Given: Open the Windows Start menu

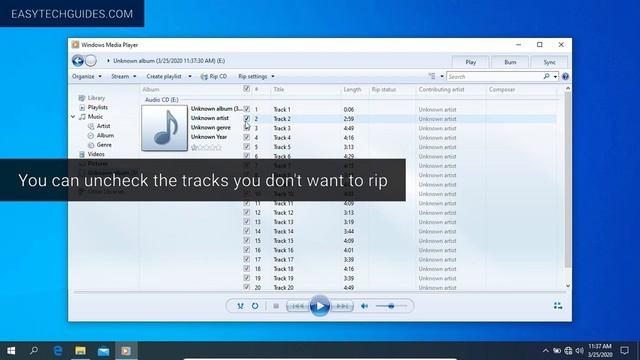Looking at the screenshot, I should 11,351.
